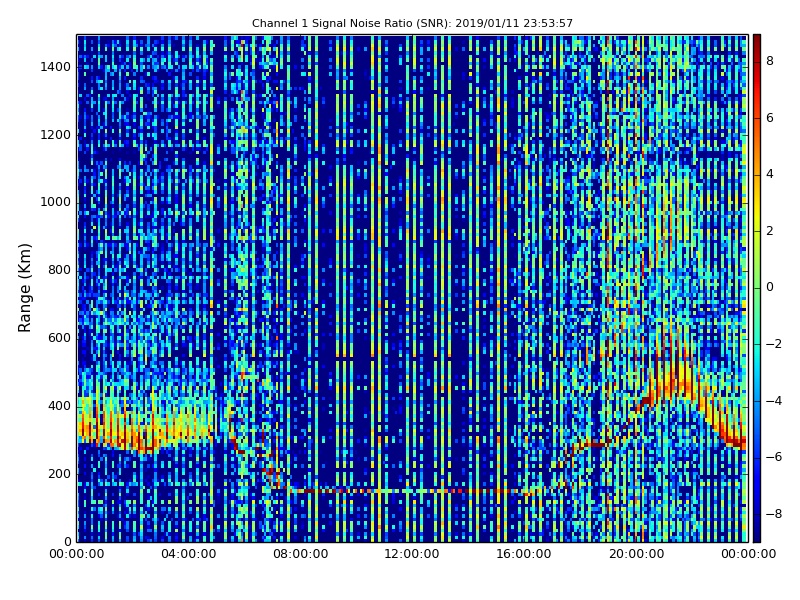This screenshot has width=800, height=600.
Task: Click the colorbar label −6
Action: pos(774,457)
